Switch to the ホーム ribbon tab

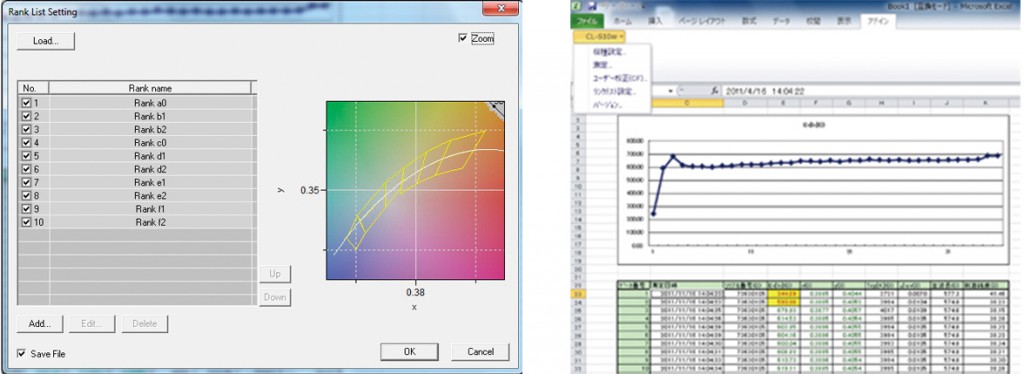pyautogui.click(x=624, y=21)
